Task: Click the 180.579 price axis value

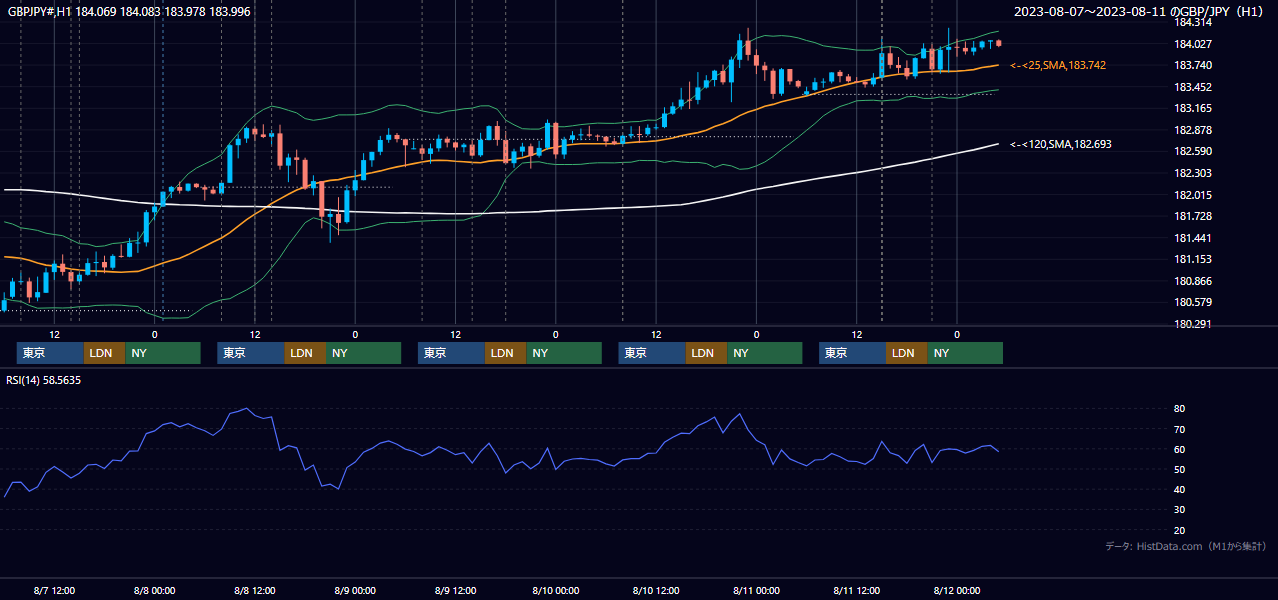Action: click(x=1193, y=303)
